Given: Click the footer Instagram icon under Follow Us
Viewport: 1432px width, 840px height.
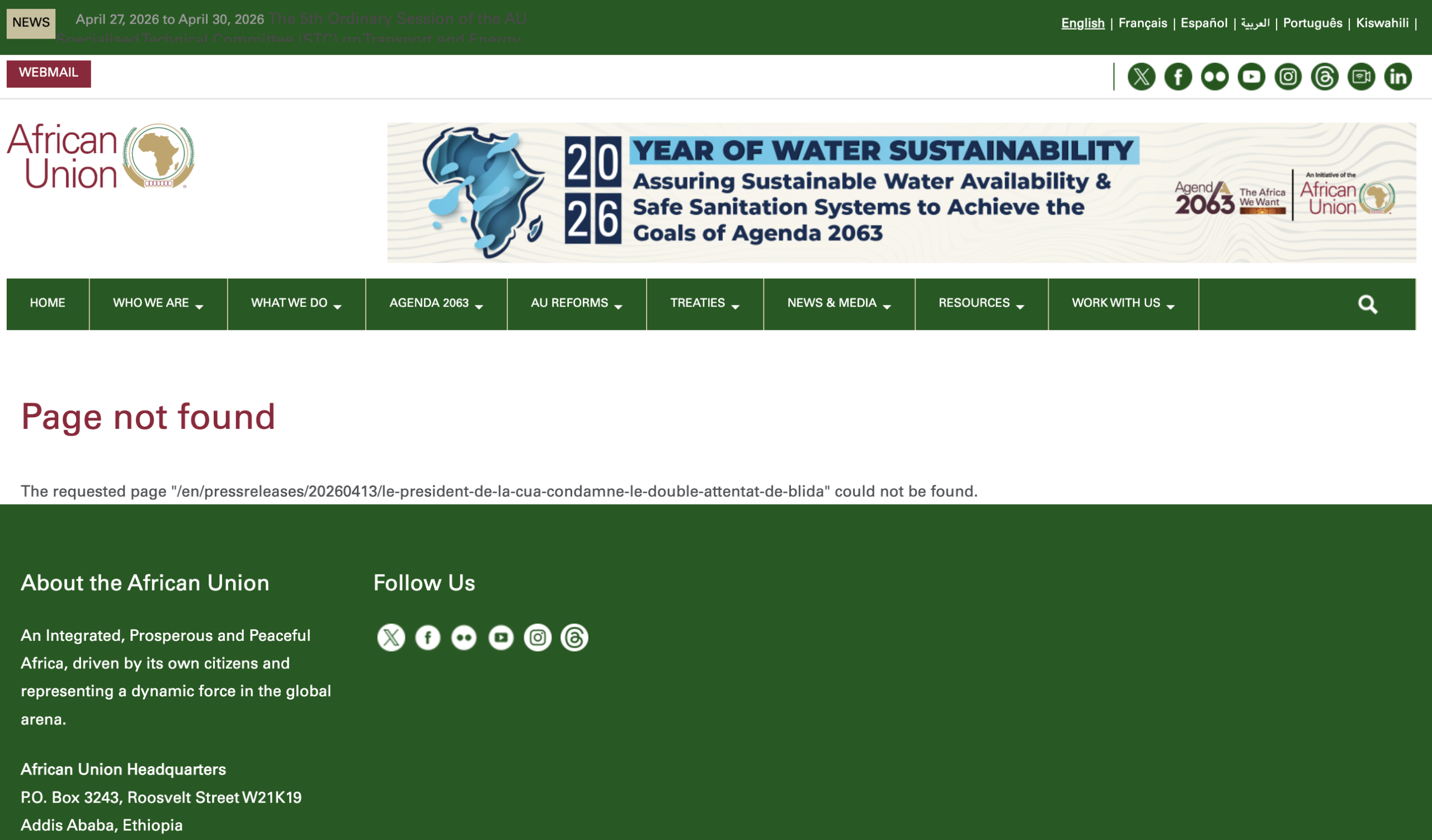Looking at the screenshot, I should (x=538, y=637).
